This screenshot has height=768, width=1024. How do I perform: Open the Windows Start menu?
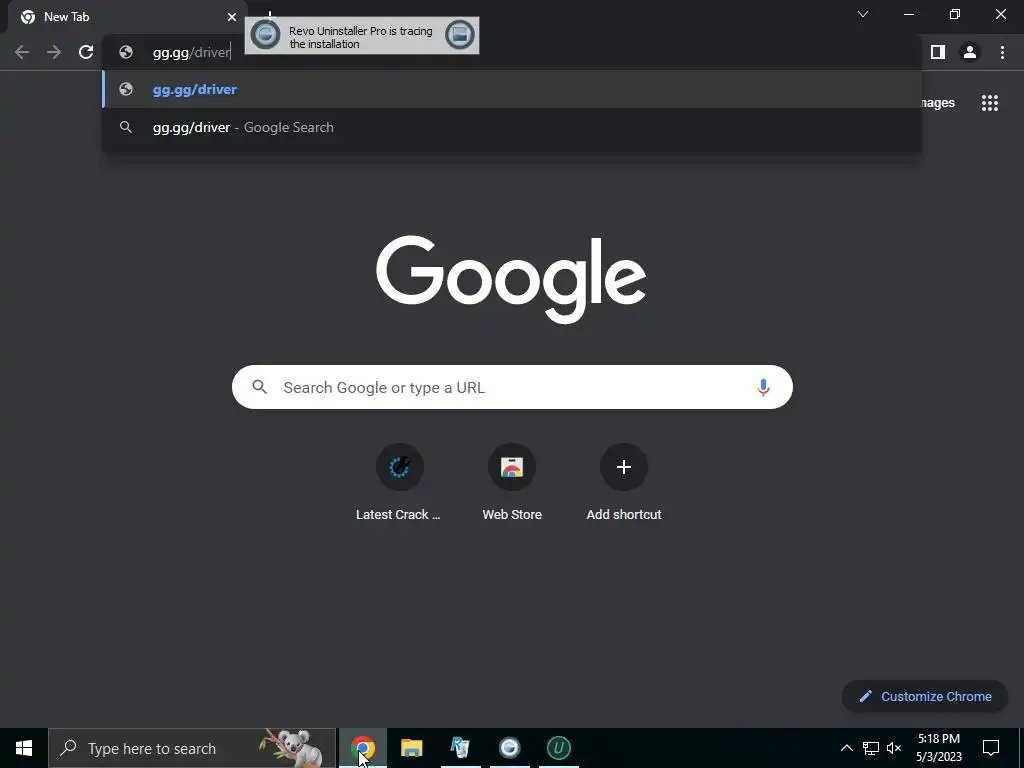[x=24, y=748]
